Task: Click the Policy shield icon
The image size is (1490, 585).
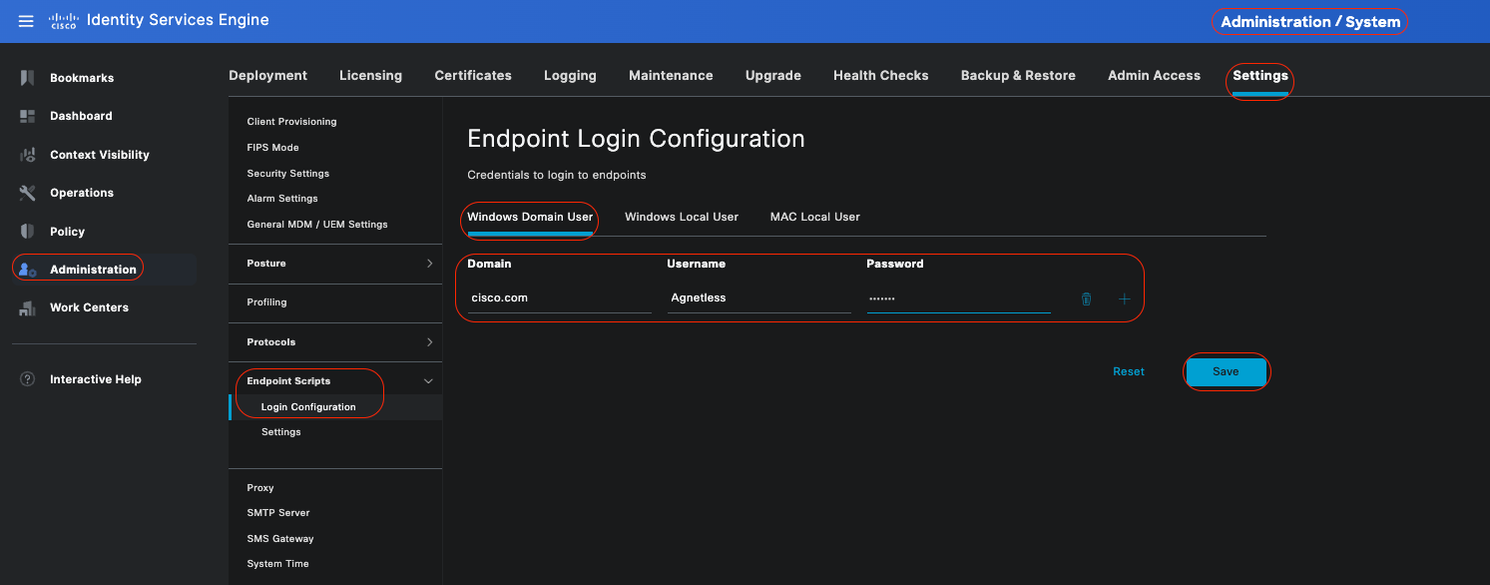Action: tap(28, 231)
